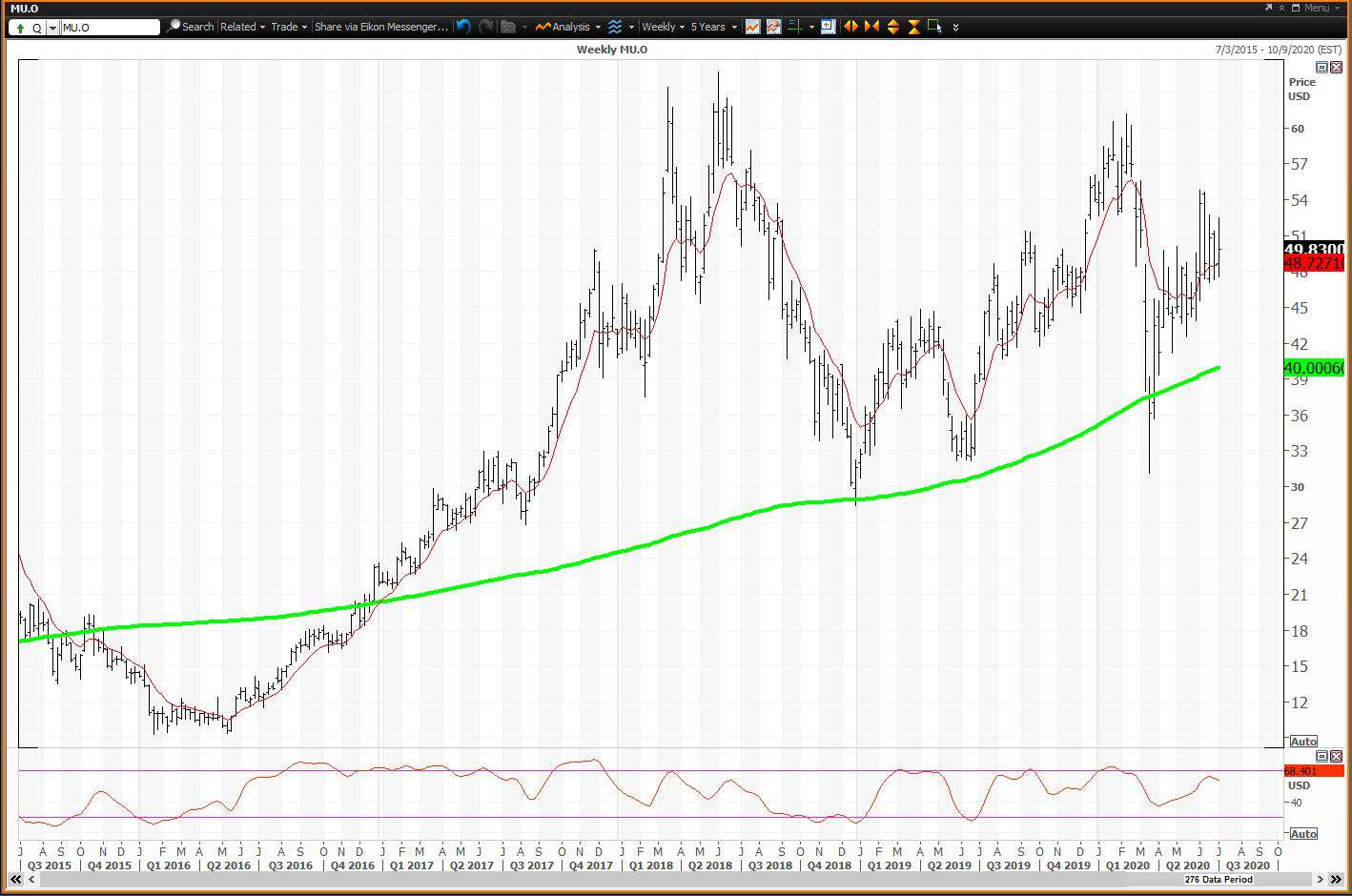Click the black 49.8300 price label

pyautogui.click(x=1314, y=249)
